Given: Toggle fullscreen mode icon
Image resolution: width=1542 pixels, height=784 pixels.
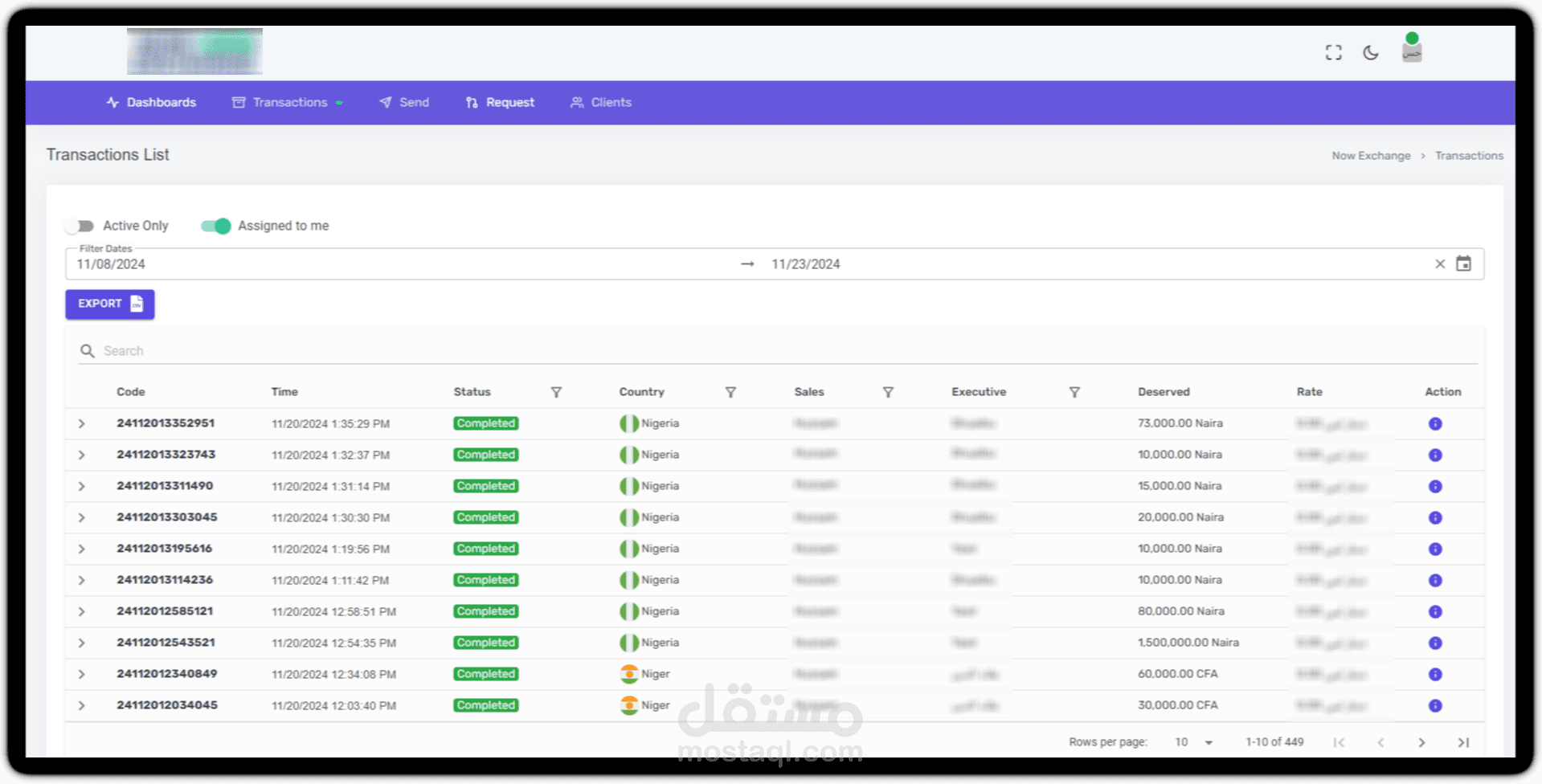Looking at the screenshot, I should coord(1333,53).
